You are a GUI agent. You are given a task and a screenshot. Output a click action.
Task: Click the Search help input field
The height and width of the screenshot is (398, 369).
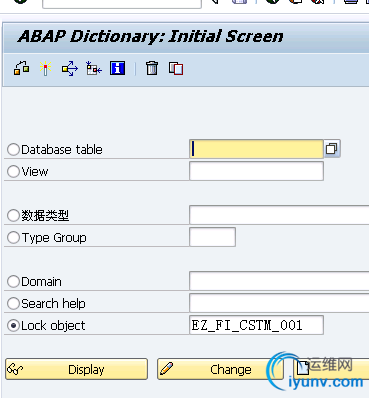[279, 303]
